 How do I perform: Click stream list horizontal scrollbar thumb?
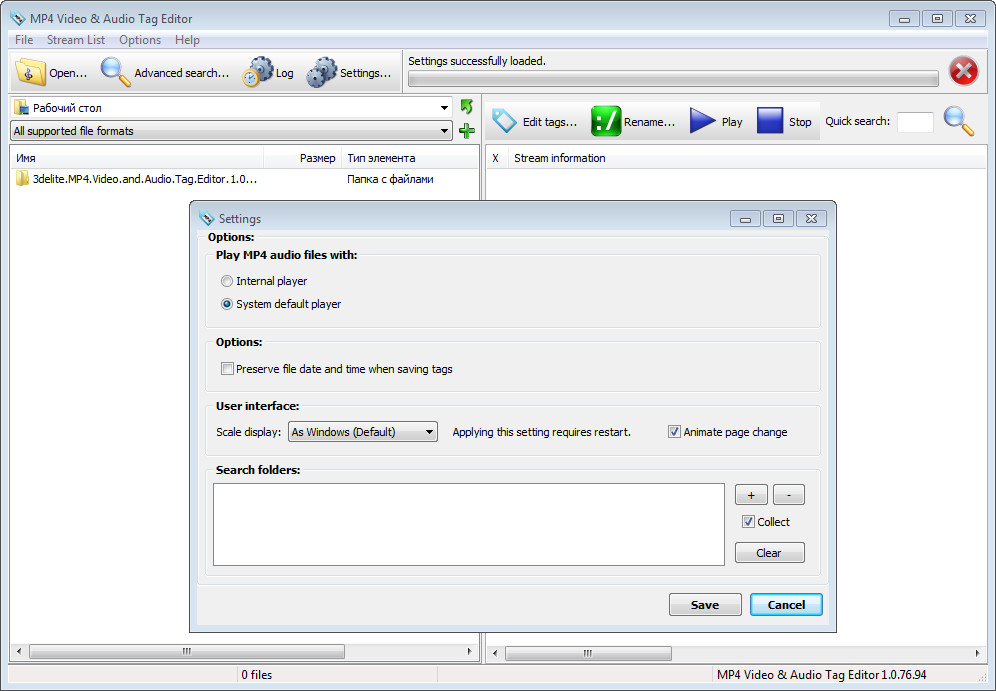[588, 653]
